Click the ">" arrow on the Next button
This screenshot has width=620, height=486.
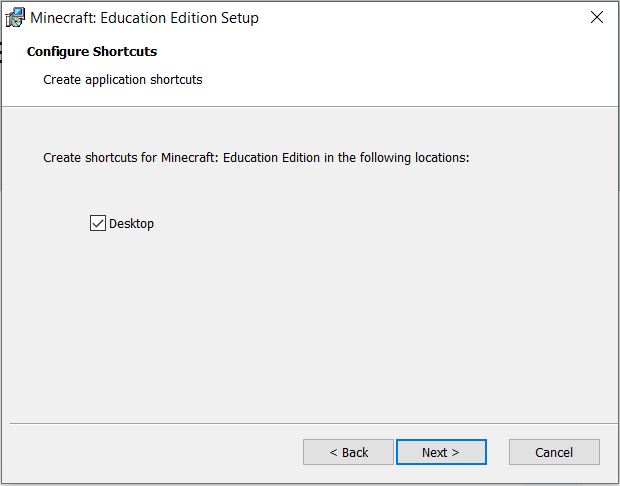[x=455, y=452]
